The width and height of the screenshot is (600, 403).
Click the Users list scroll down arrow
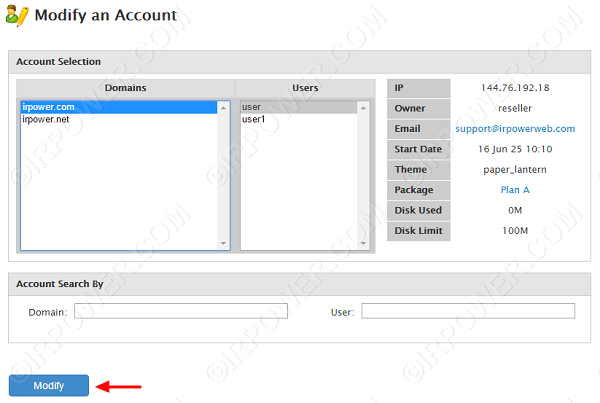[368, 243]
